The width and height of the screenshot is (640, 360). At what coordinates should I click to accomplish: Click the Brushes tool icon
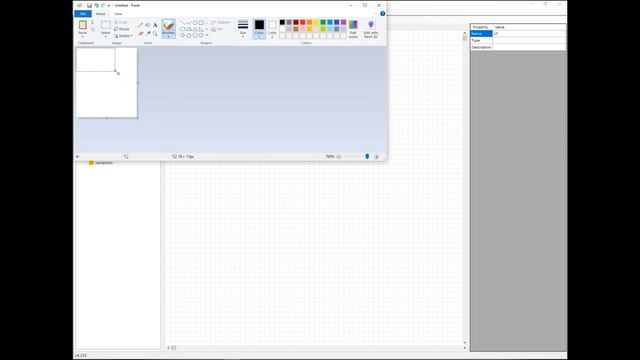[169, 25]
